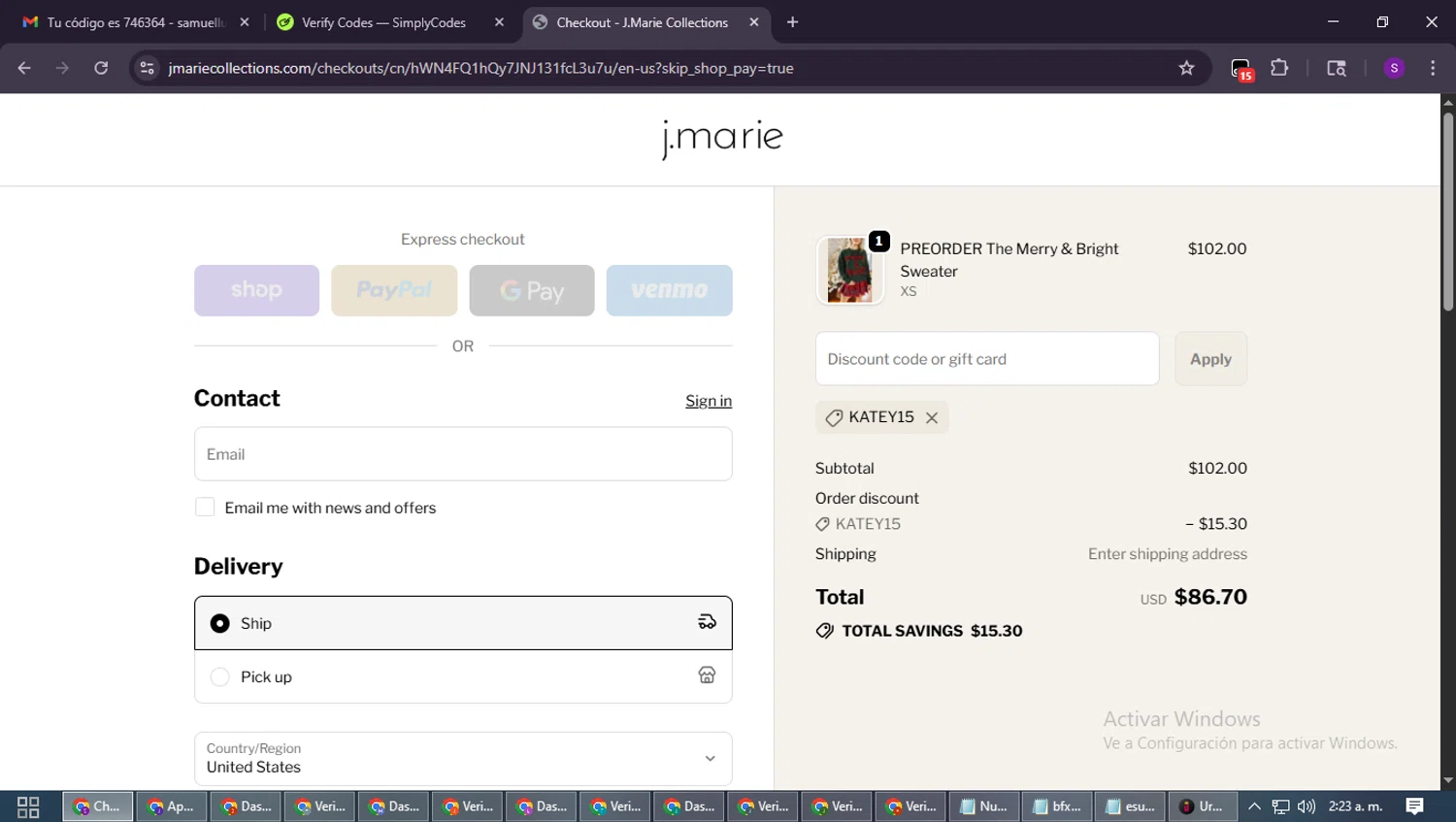1456x822 pixels.
Task: Open Windows Task View button
Action: (28, 806)
